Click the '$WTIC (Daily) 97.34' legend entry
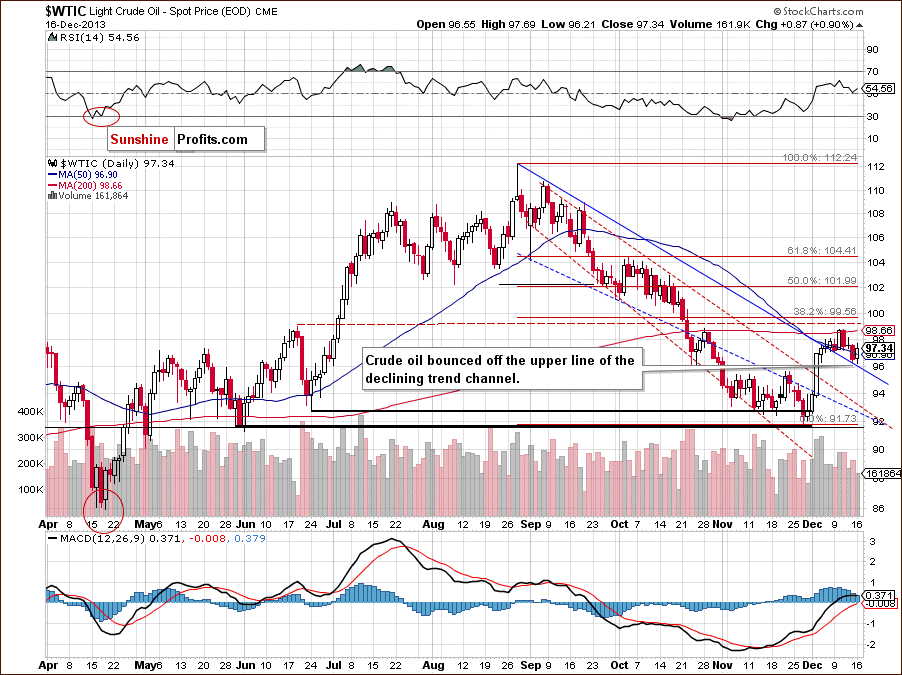The height and width of the screenshot is (675, 902). click(x=117, y=163)
